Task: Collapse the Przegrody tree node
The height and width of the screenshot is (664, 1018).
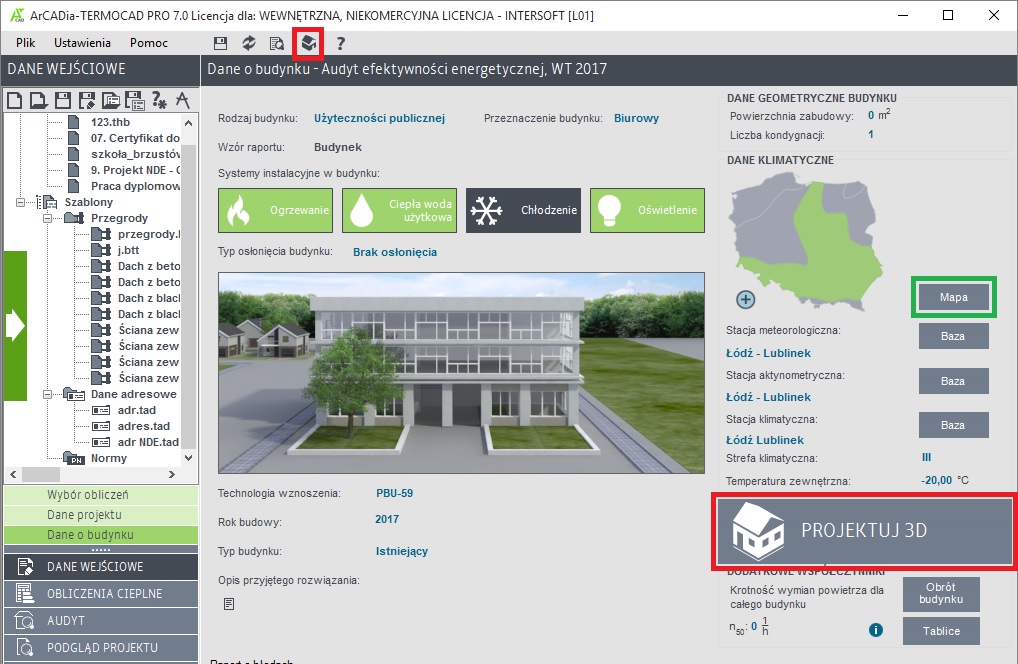Action: coord(47,219)
